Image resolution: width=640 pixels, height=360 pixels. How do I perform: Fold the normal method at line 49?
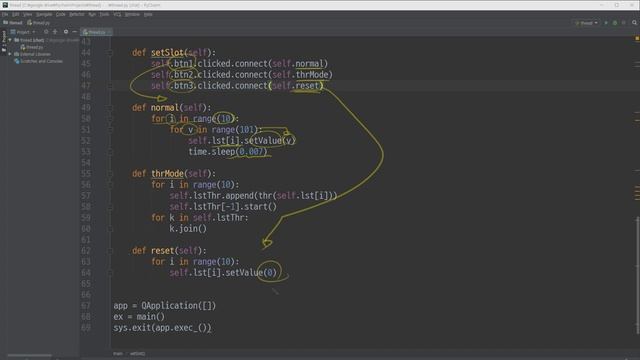pyautogui.click(x=110, y=108)
